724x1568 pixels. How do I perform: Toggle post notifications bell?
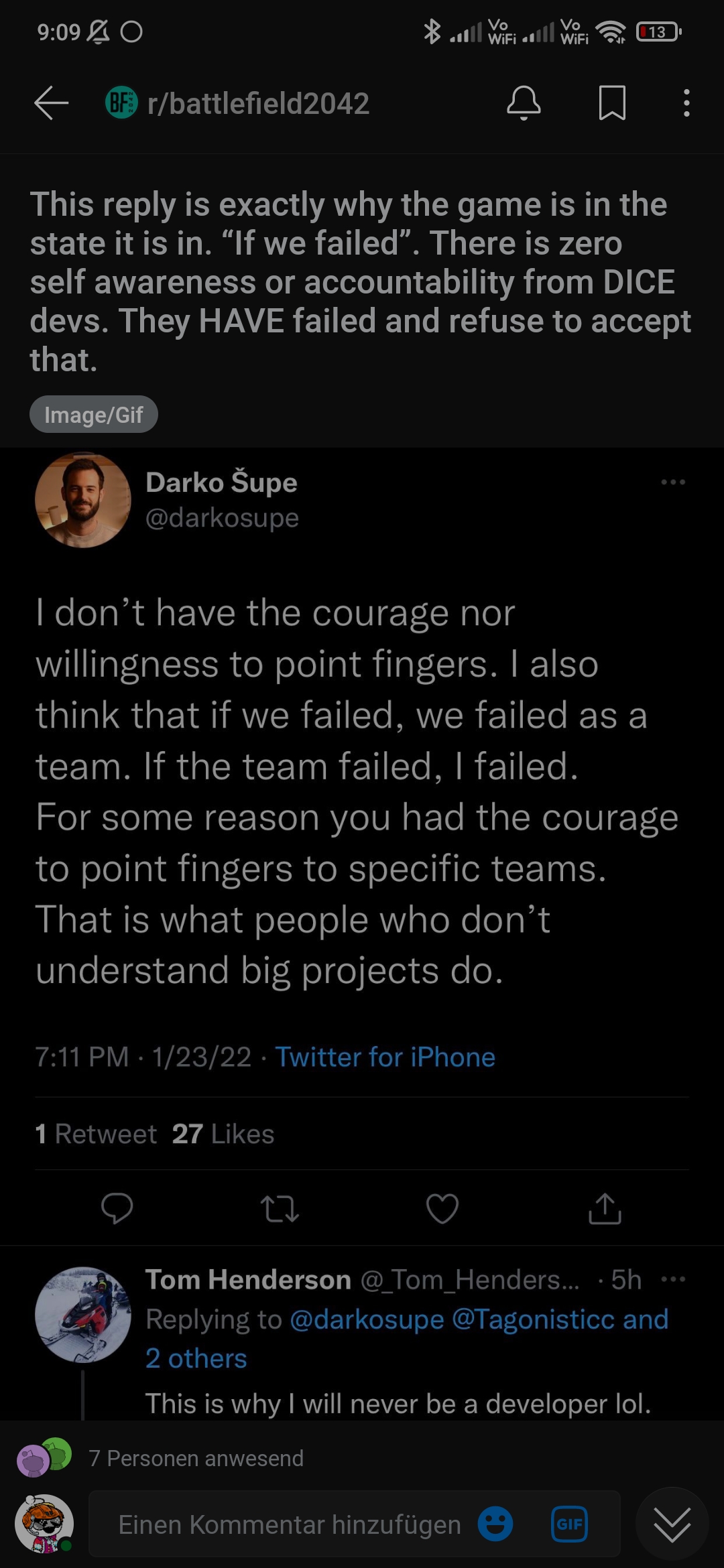pyautogui.click(x=524, y=103)
